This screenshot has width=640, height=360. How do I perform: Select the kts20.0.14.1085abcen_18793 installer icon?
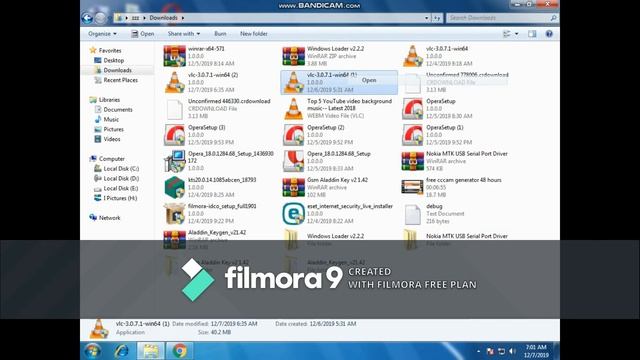174,187
